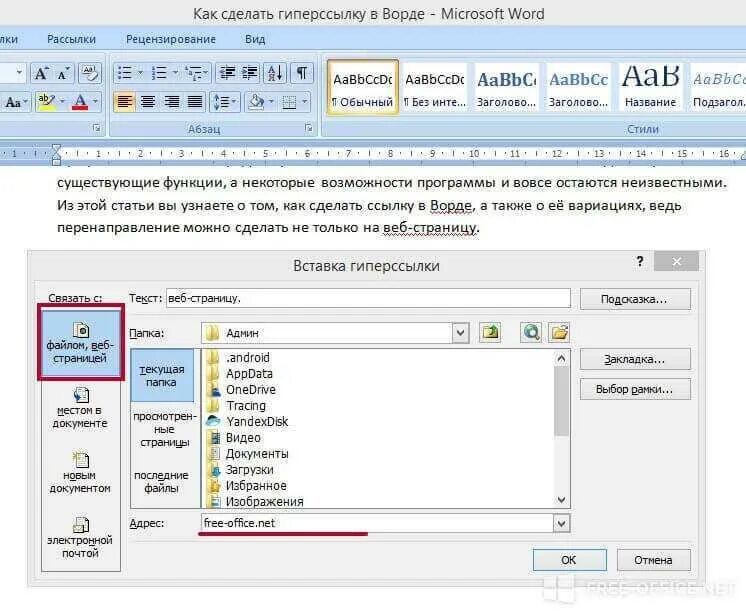Image resolution: width=746 pixels, height=612 pixels.
Task: Apply the Обычный style
Action: click(363, 87)
